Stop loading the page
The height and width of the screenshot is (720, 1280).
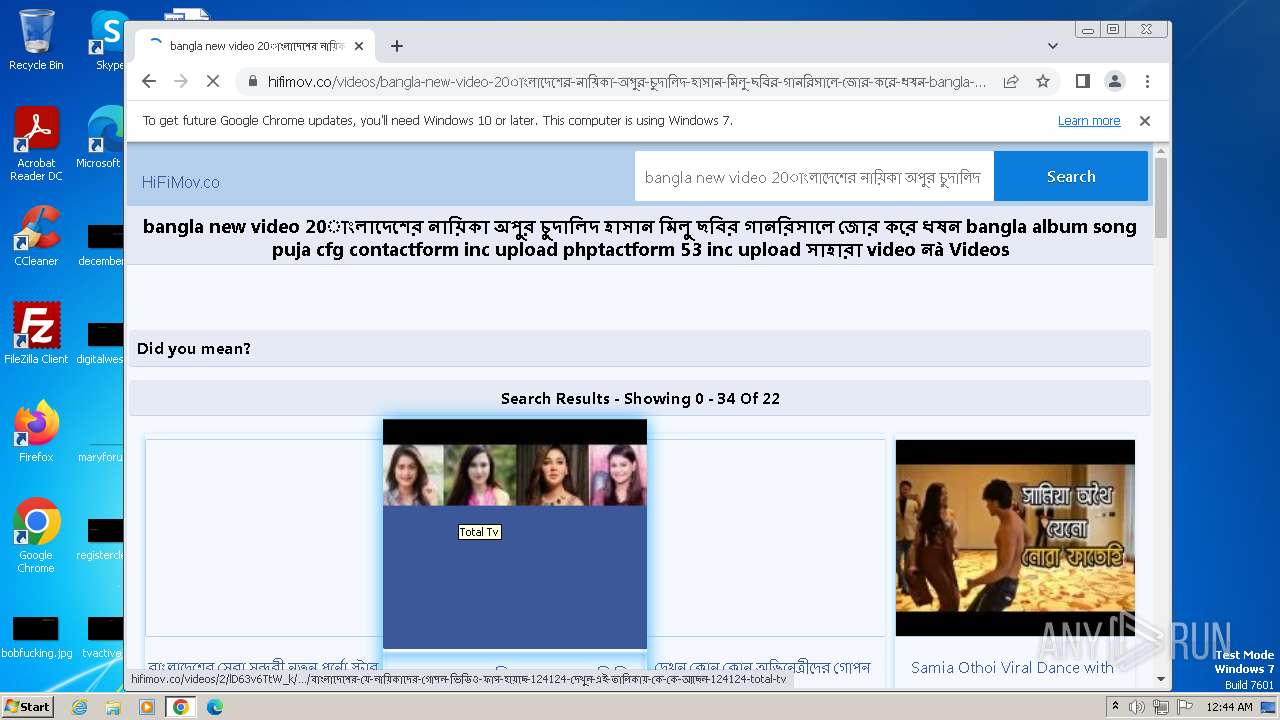click(212, 81)
